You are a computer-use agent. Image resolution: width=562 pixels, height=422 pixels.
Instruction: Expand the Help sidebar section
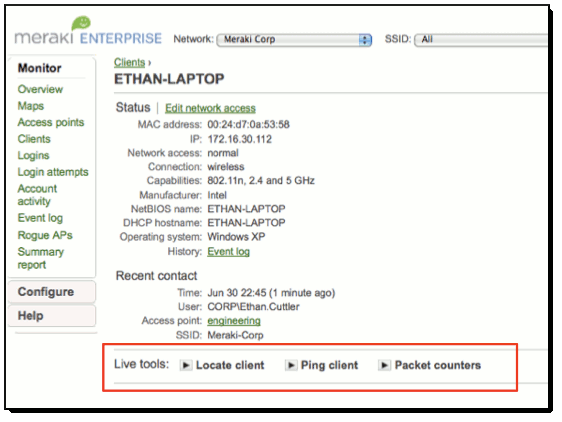click(x=52, y=316)
